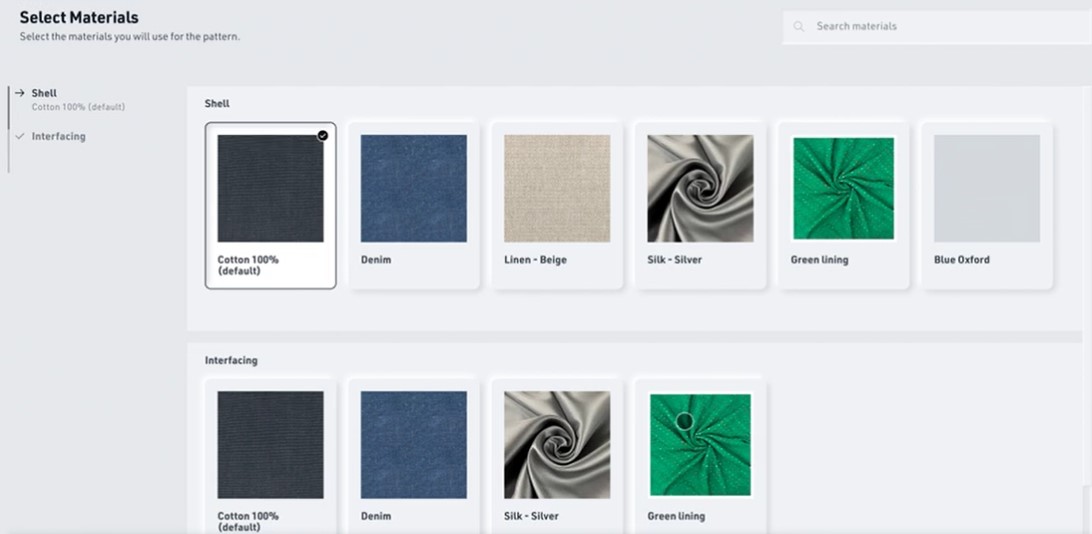Click the Blue Oxford label text
Viewport: 1092px width, 534px height.
[x=961, y=260]
